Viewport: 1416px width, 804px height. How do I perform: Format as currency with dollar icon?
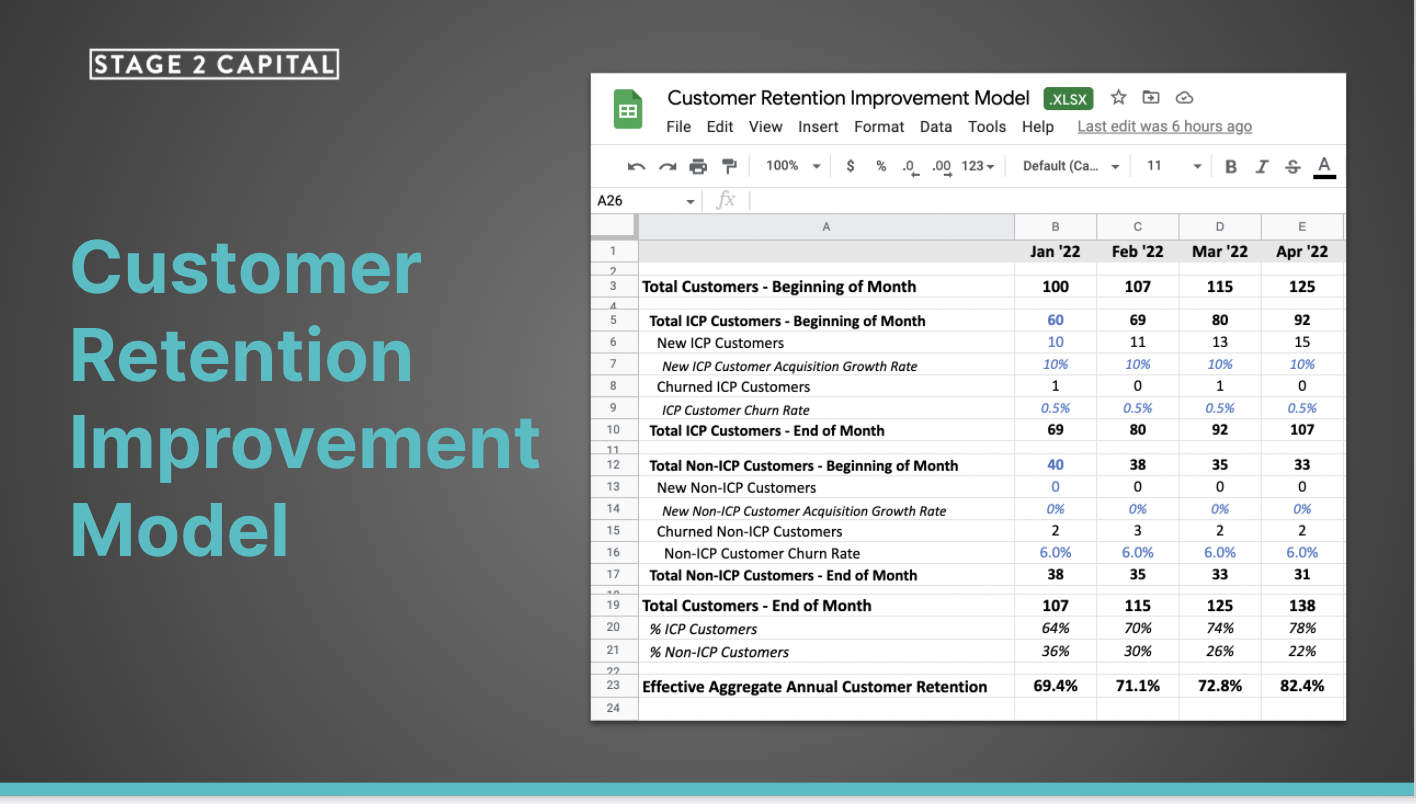click(x=850, y=166)
